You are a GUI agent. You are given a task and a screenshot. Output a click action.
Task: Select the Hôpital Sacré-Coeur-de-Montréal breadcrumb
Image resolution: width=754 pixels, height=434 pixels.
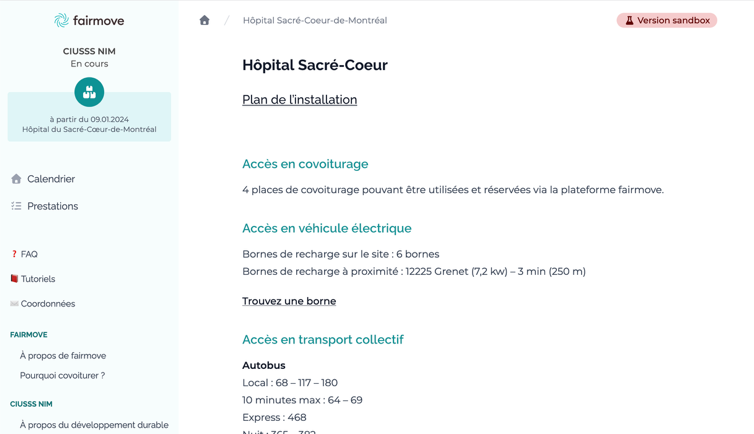[x=314, y=20]
